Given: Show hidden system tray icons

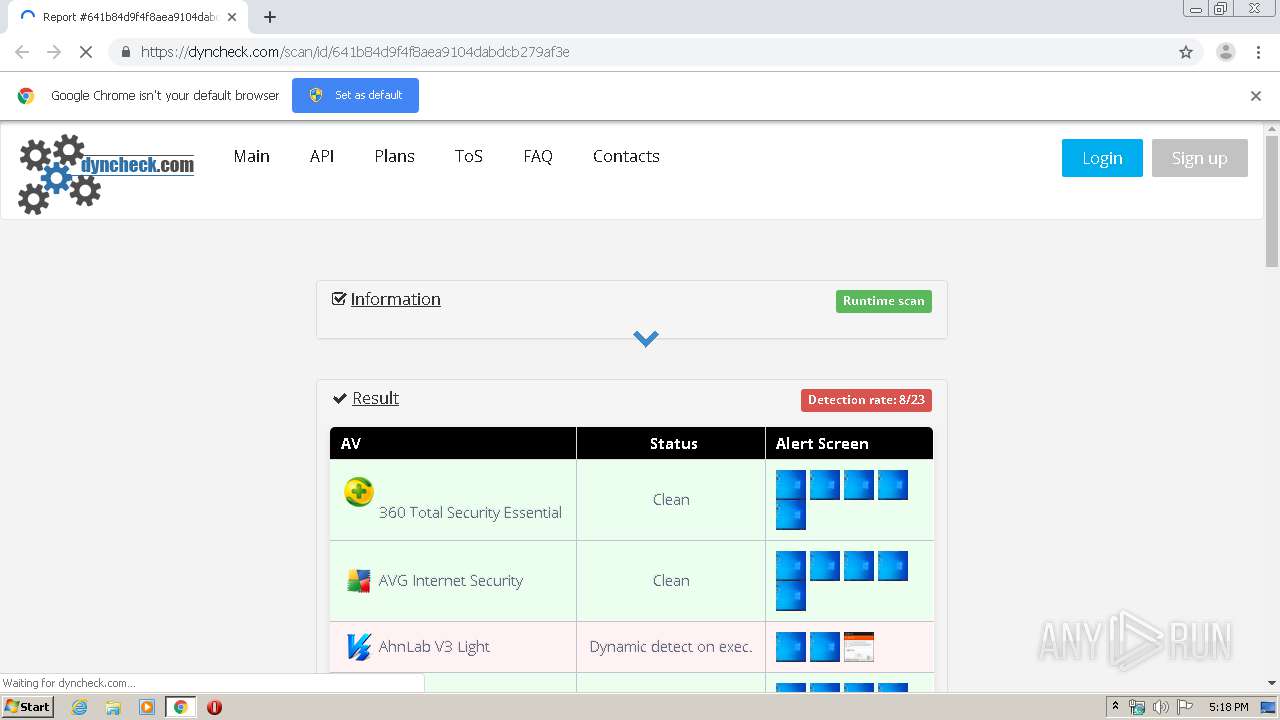Looking at the screenshot, I should pyautogui.click(x=1115, y=707).
